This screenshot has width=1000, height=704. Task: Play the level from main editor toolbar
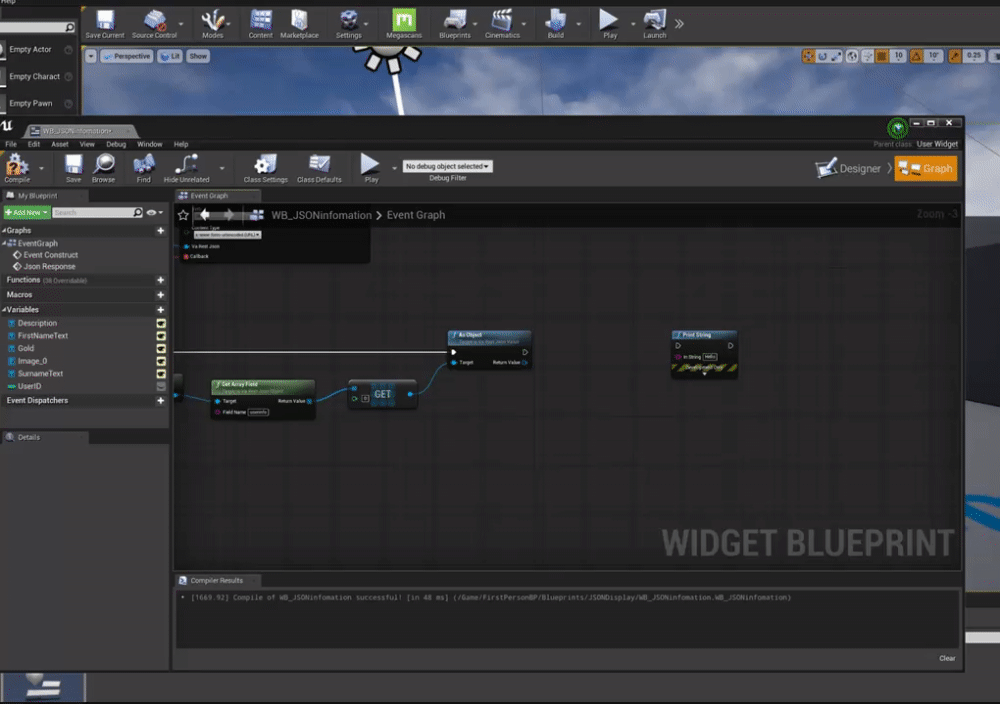coord(610,24)
